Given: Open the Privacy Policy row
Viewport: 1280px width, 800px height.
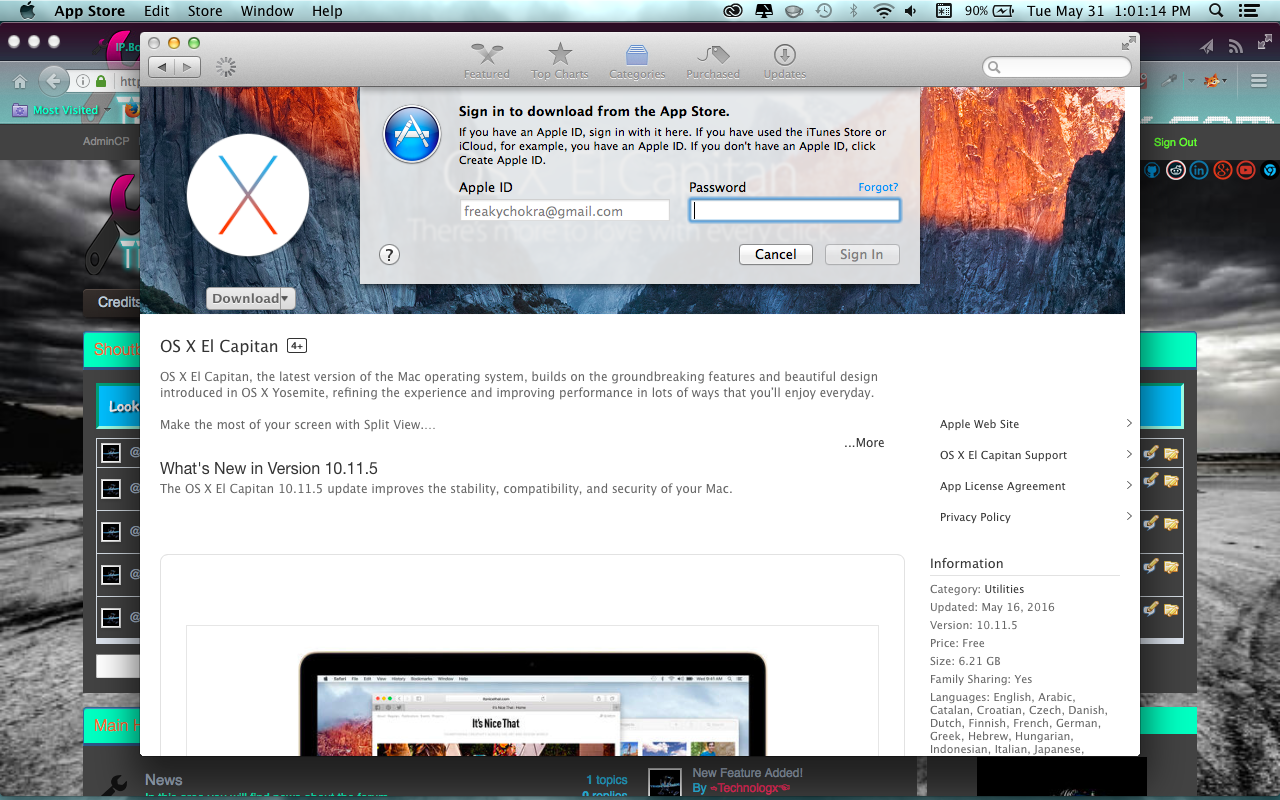Looking at the screenshot, I should pyautogui.click(x=1036, y=517).
